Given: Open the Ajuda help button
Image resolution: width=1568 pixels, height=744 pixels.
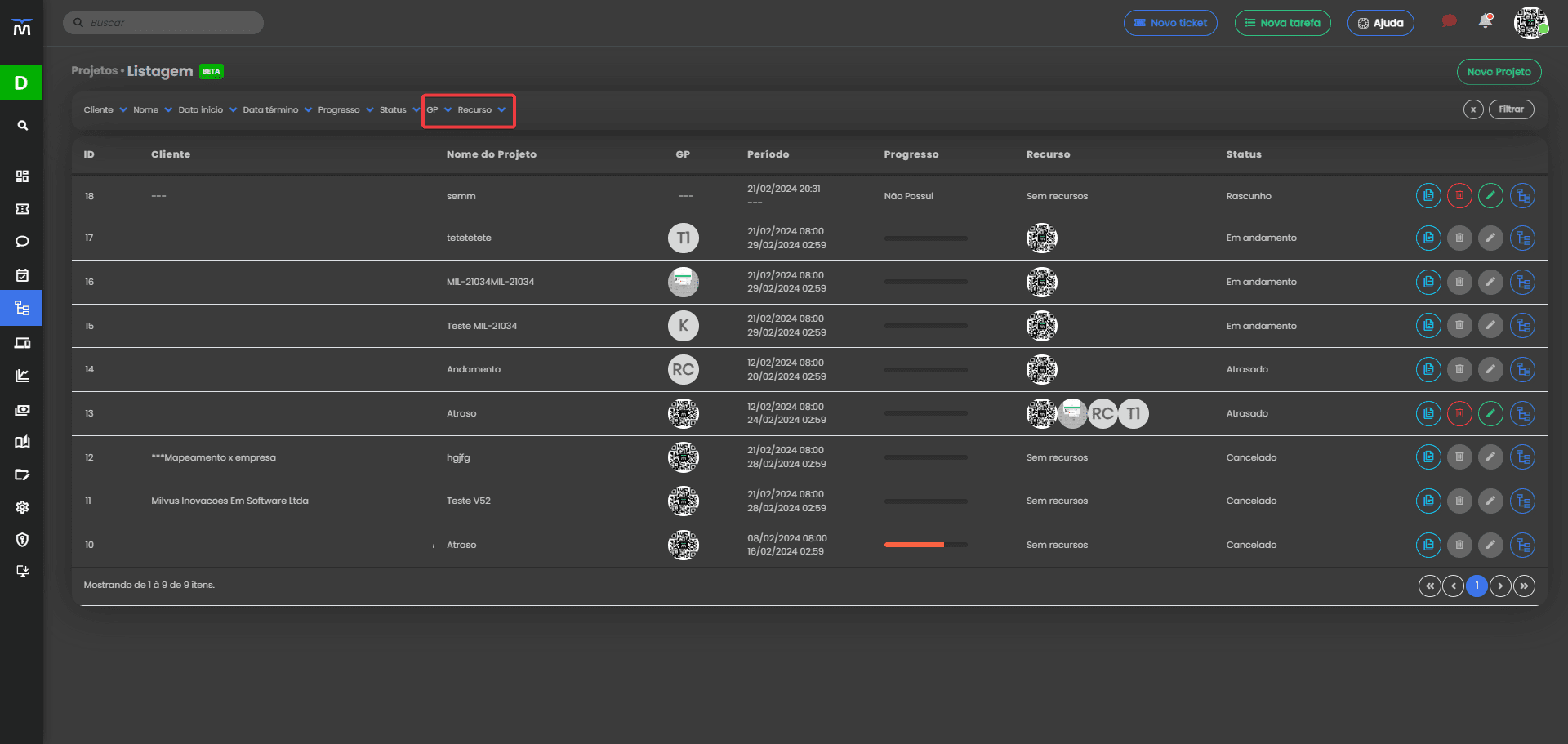Looking at the screenshot, I should tap(1380, 23).
